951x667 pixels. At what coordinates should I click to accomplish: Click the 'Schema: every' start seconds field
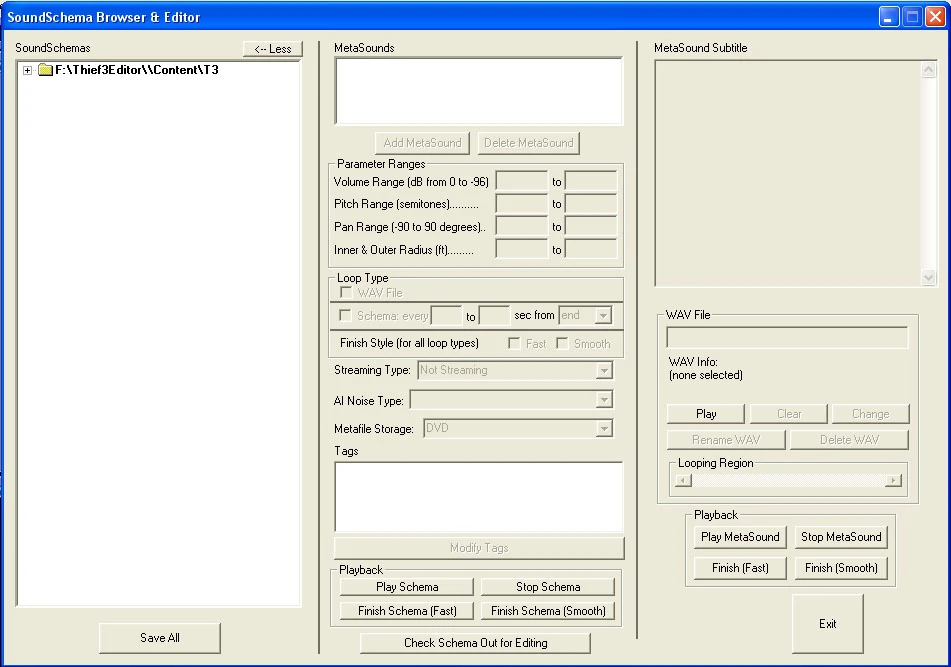pyautogui.click(x=446, y=316)
